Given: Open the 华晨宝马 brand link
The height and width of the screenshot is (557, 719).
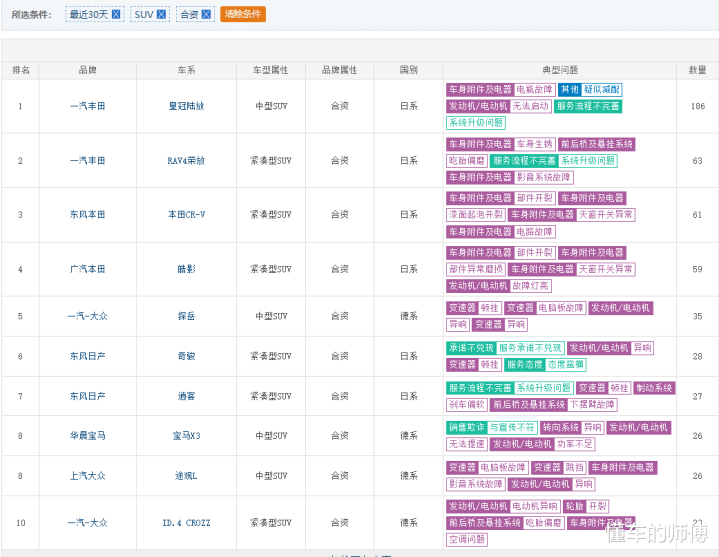Looking at the screenshot, I should click(88, 436).
